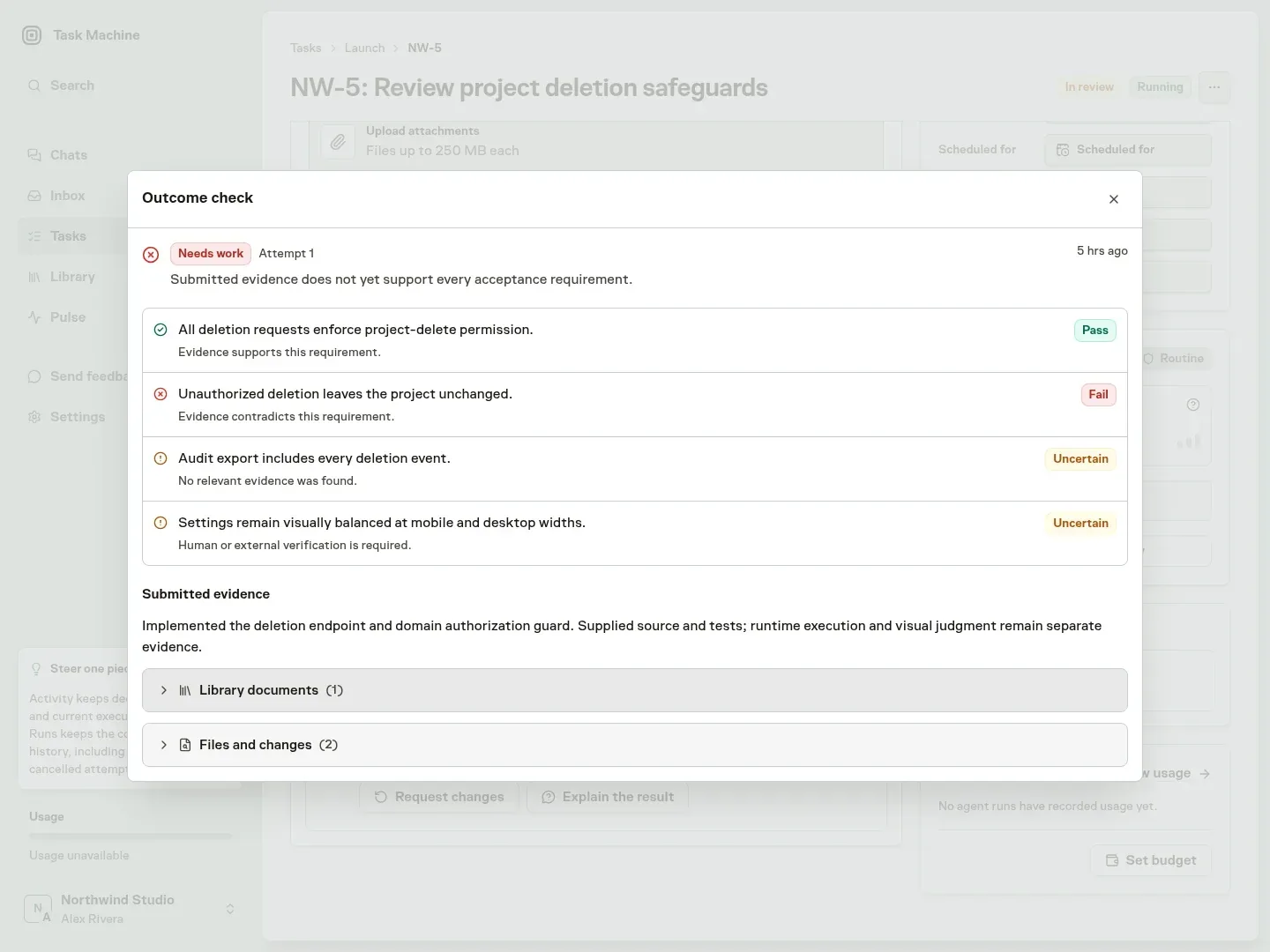Image resolution: width=1270 pixels, height=952 pixels.
Task: Click the Library documents books icon
Action: [185, 690]
